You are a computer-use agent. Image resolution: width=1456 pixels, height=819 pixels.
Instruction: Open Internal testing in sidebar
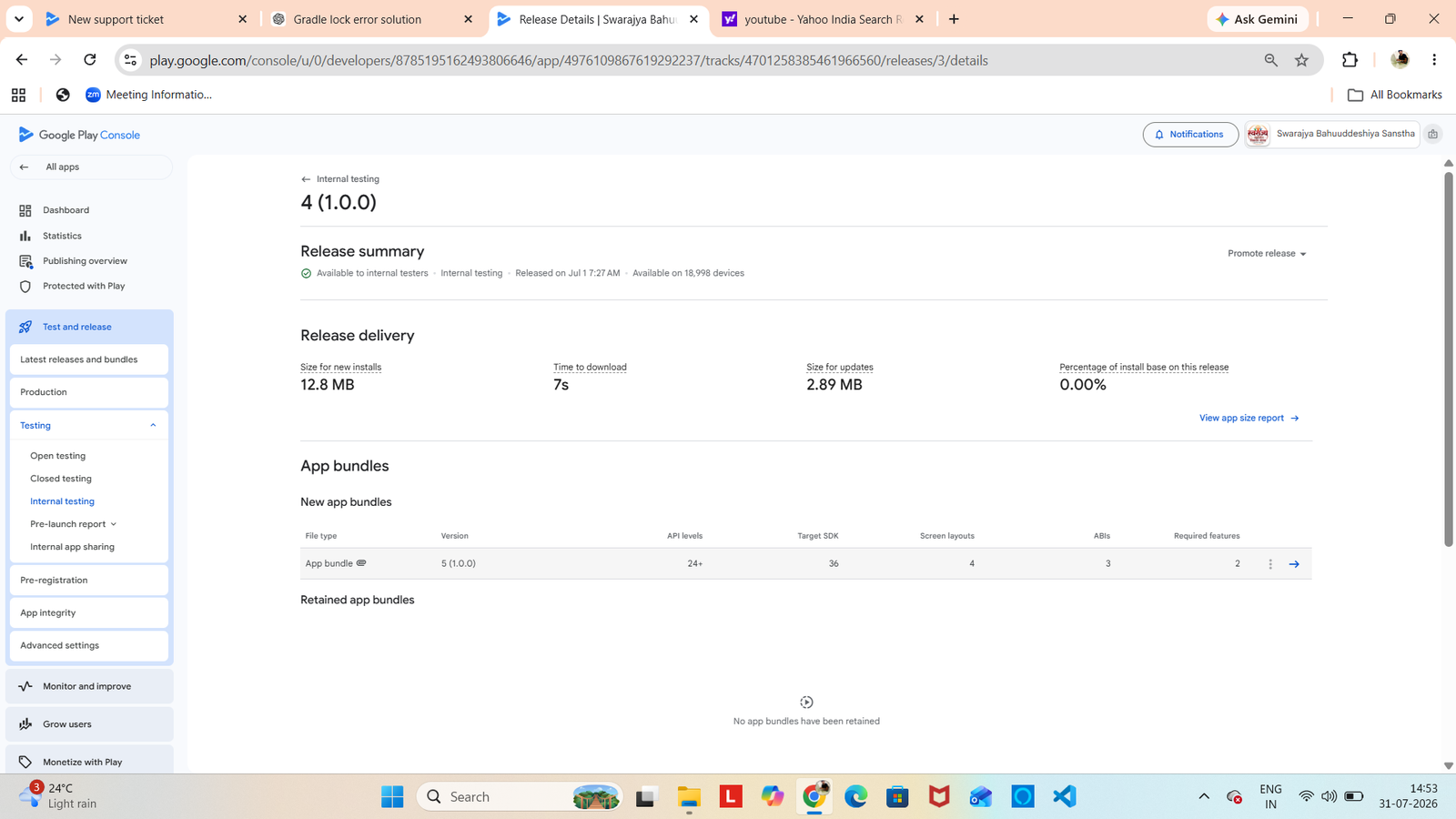(x=62, y=501)
